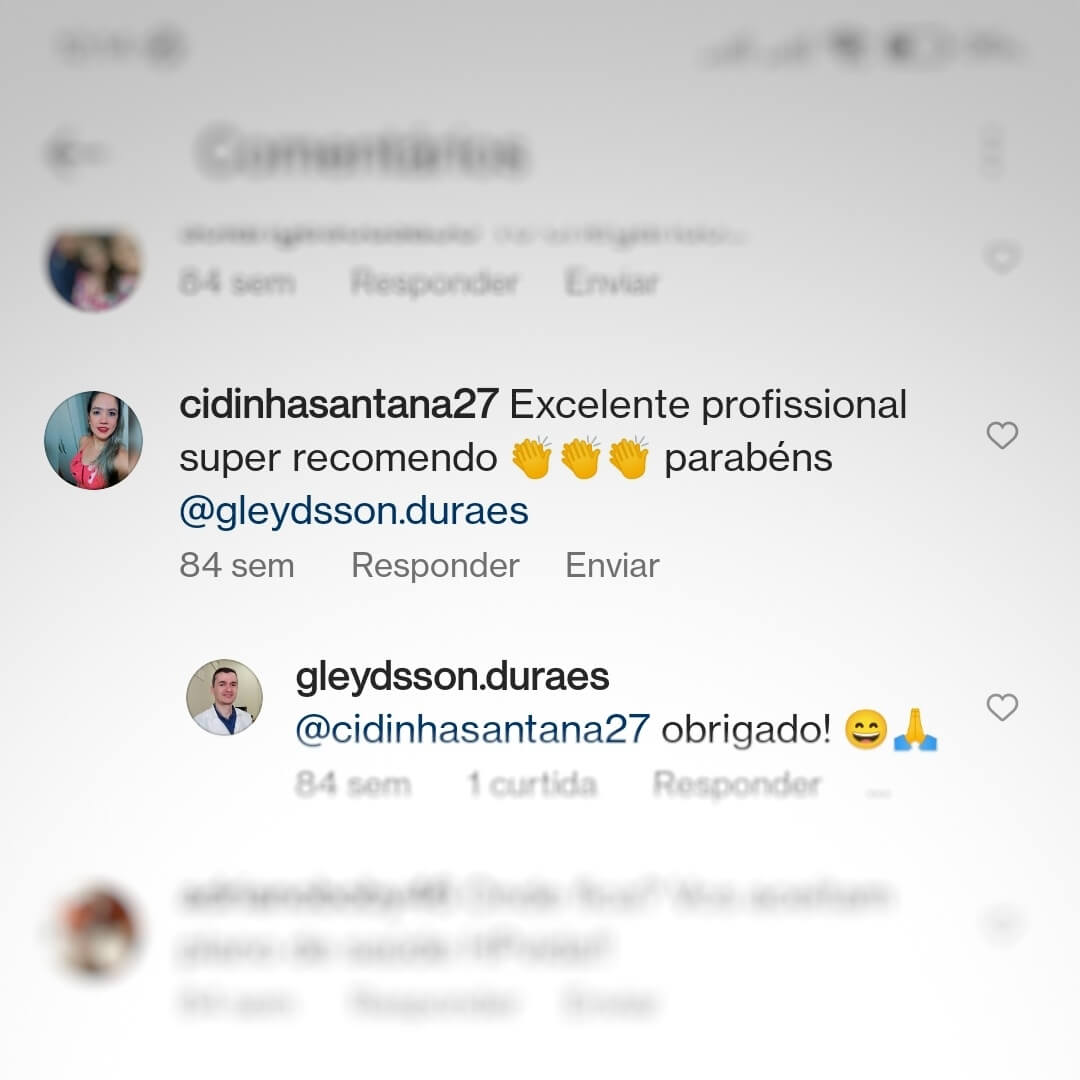Viewport: 1080px width, 1080px height.
Task: Like the blurred first comment's heart
Action: click(1001, 258)
